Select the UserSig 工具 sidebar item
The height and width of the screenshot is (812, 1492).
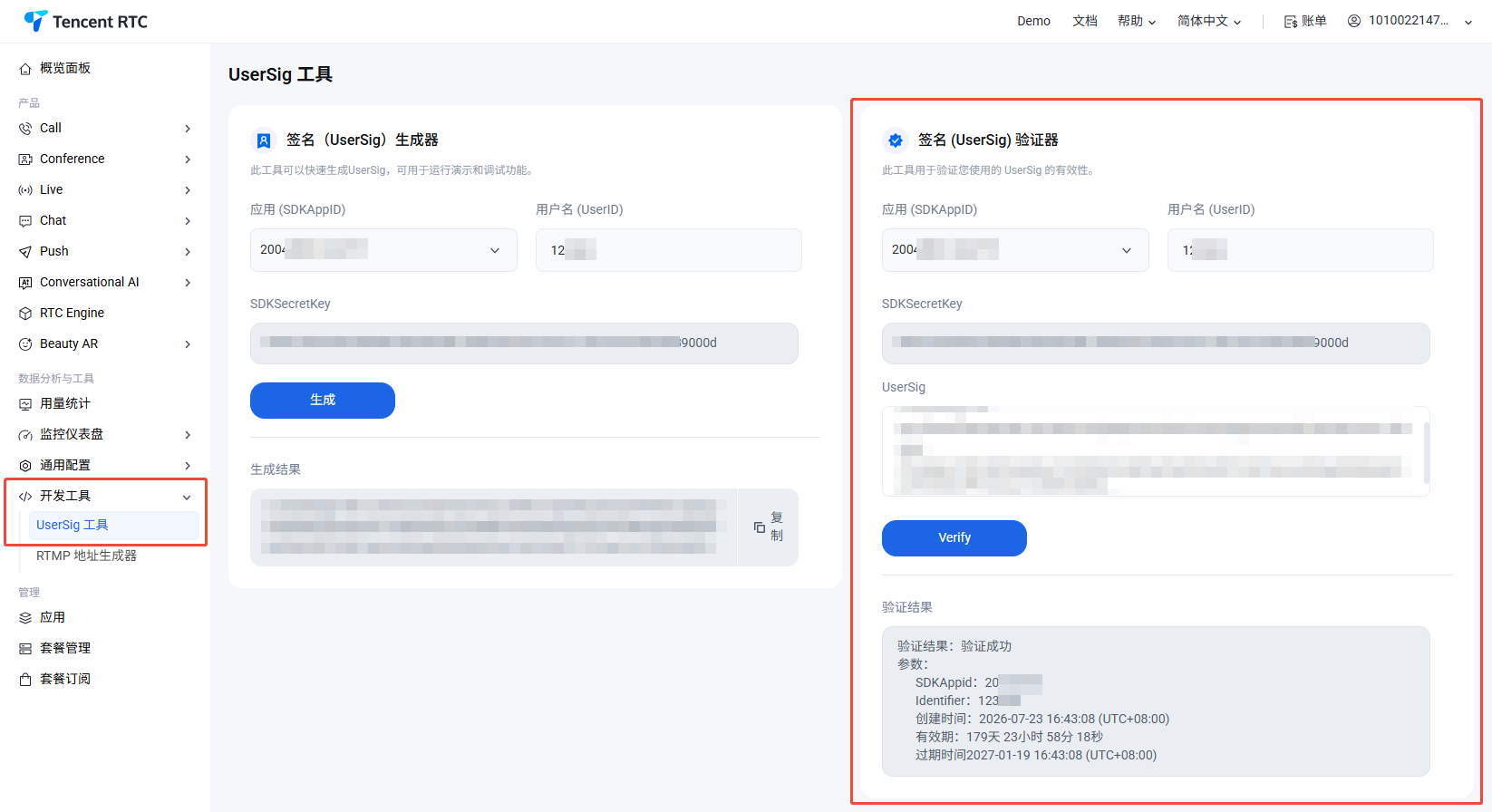pos(114,526)
